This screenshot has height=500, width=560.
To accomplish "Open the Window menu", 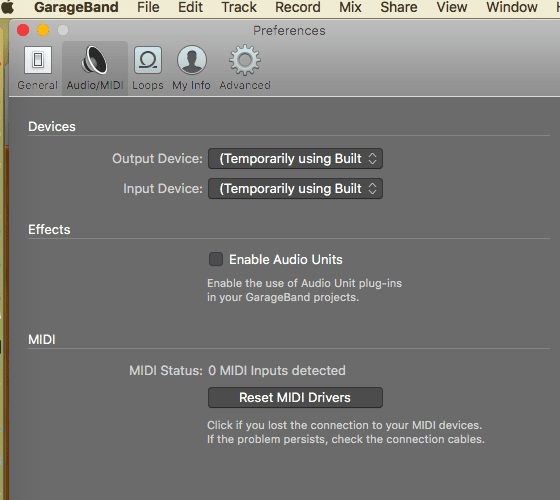I will 512,7.
